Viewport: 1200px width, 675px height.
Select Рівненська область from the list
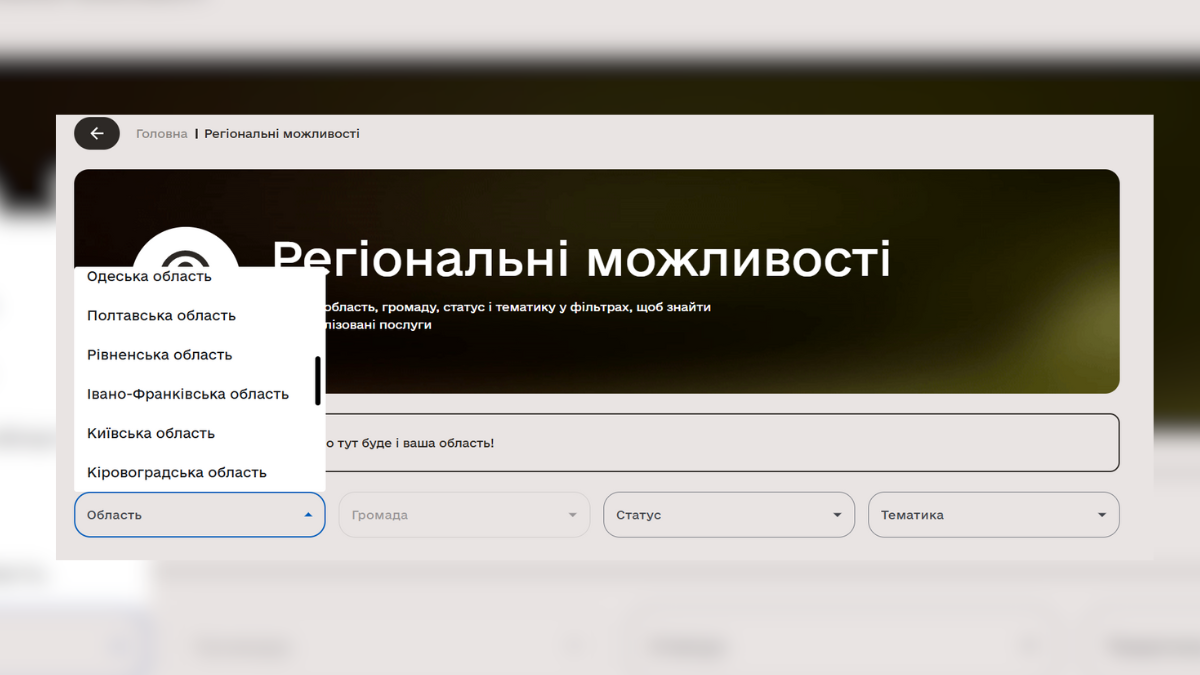pyautogui.click(x=157, y=354)
